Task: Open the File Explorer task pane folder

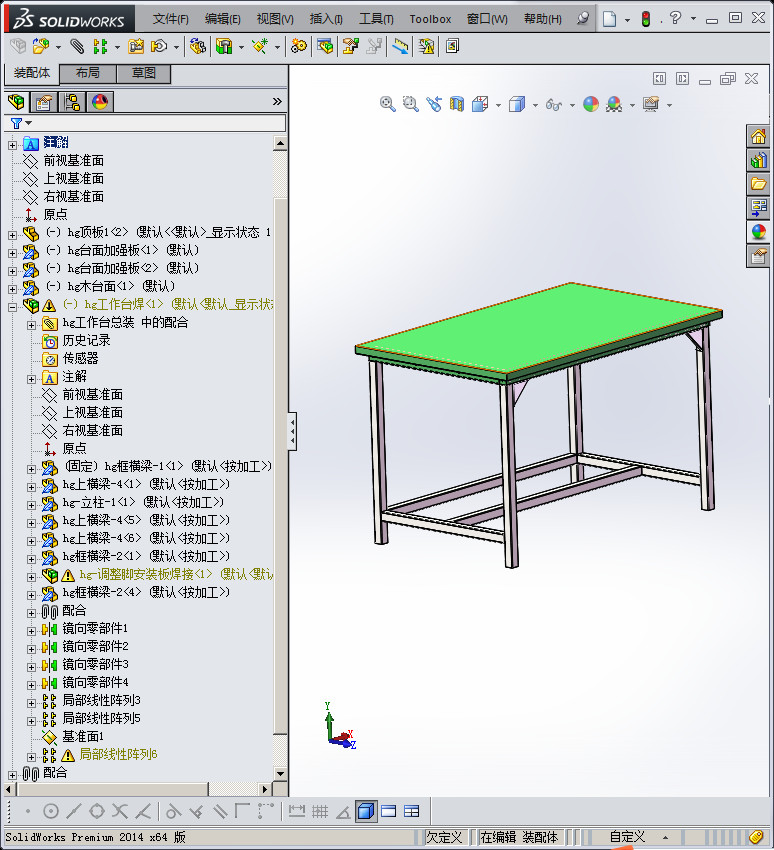Action: [x=758, y=184]
